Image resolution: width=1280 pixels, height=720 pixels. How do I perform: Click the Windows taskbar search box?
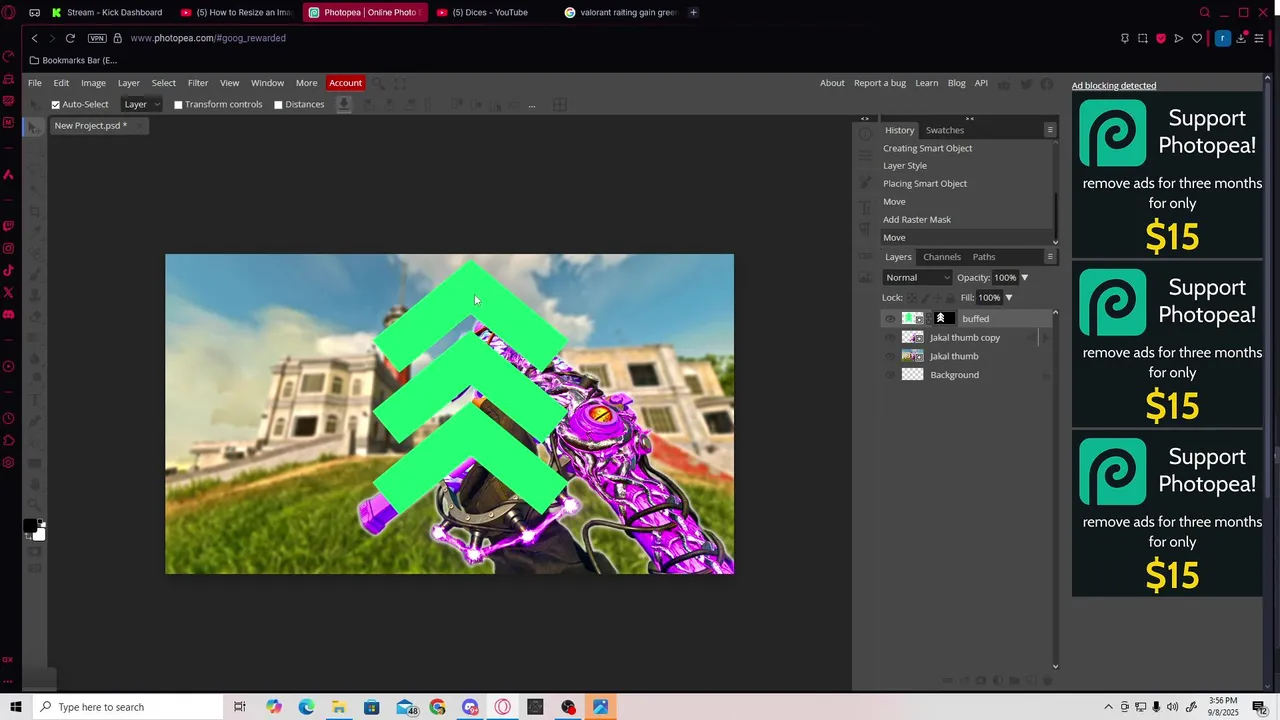tap(127, 707)
